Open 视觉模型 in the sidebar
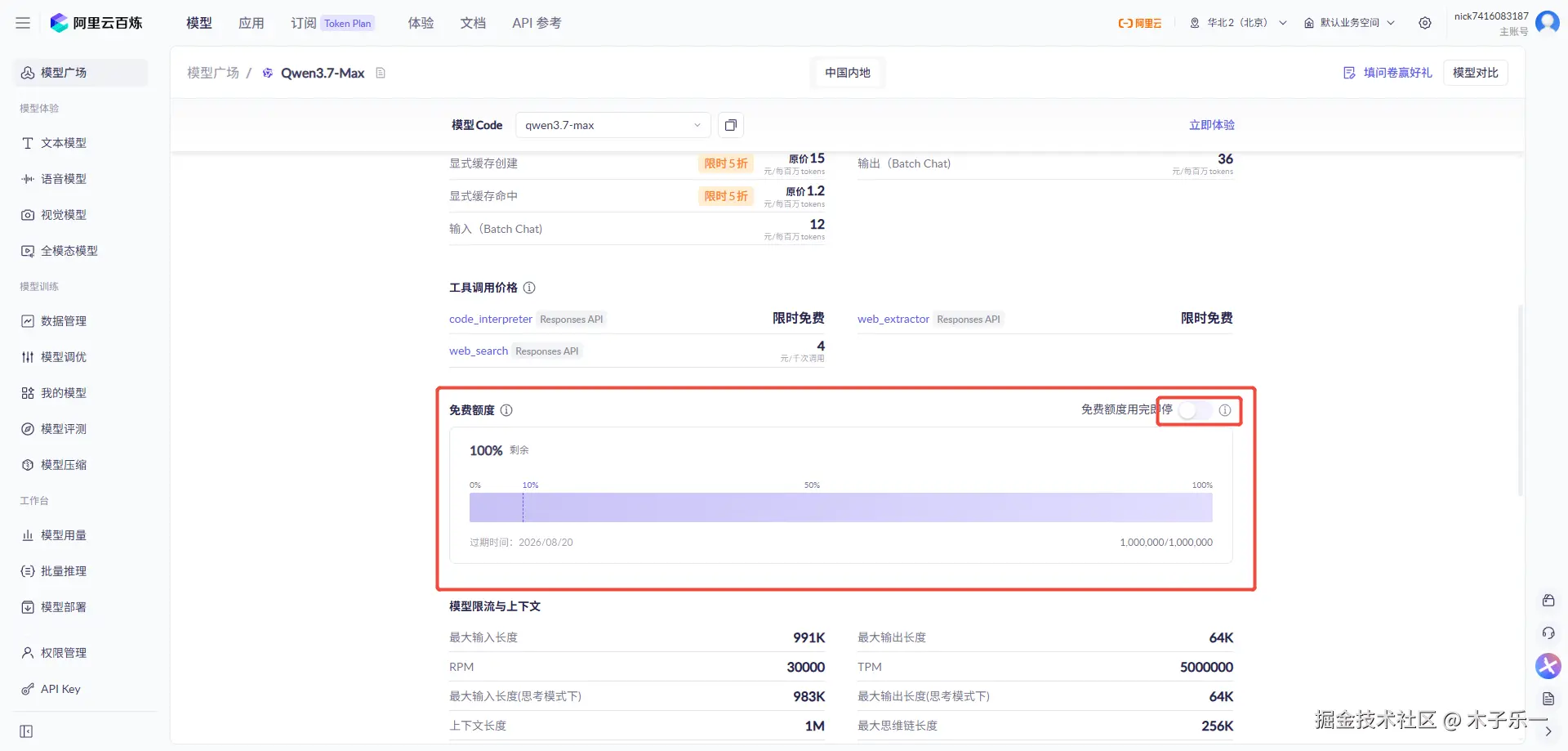This screenshot has height=751, width=1568. [x=81, y=215]
